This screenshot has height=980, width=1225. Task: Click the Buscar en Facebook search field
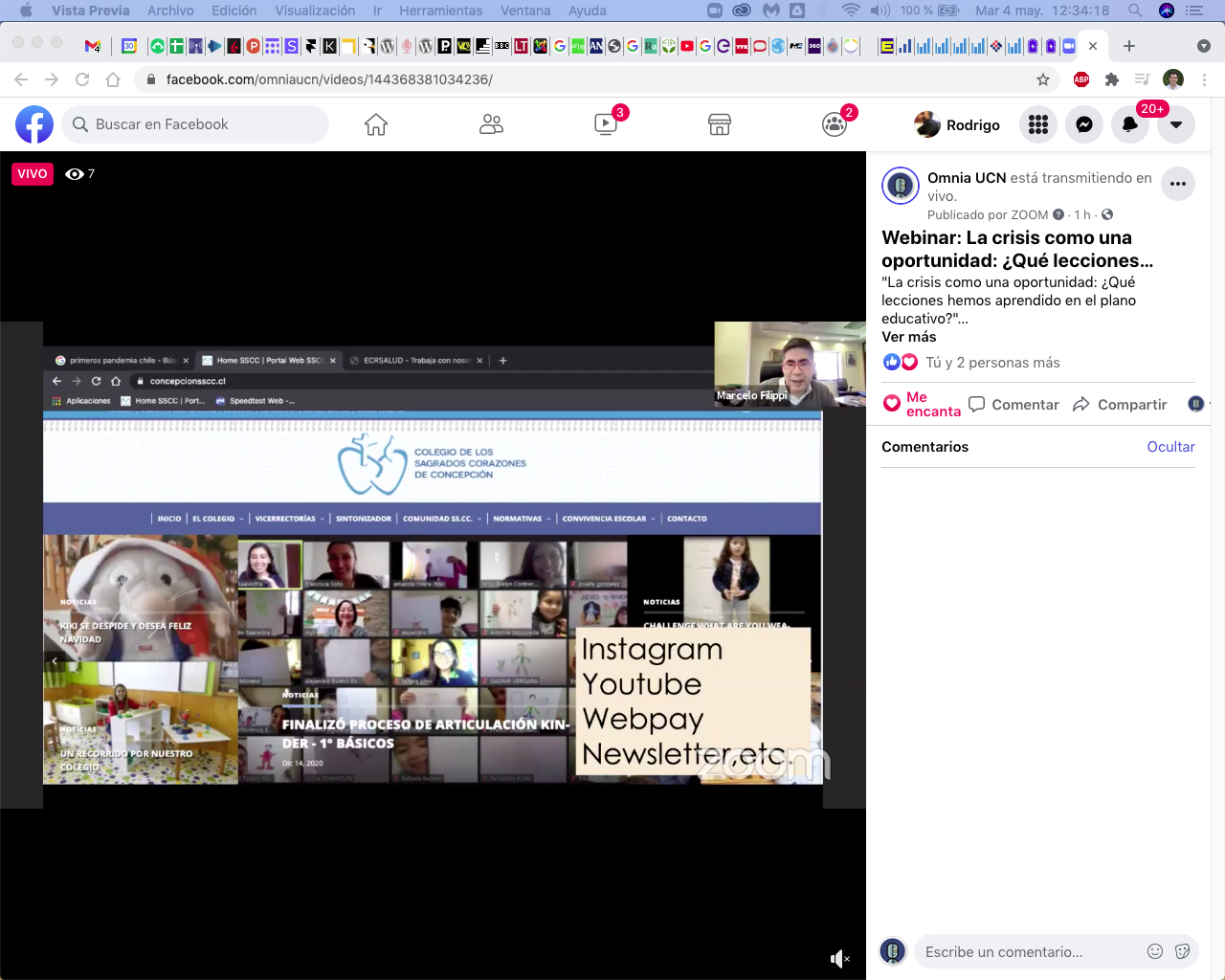tap(196, 124)
